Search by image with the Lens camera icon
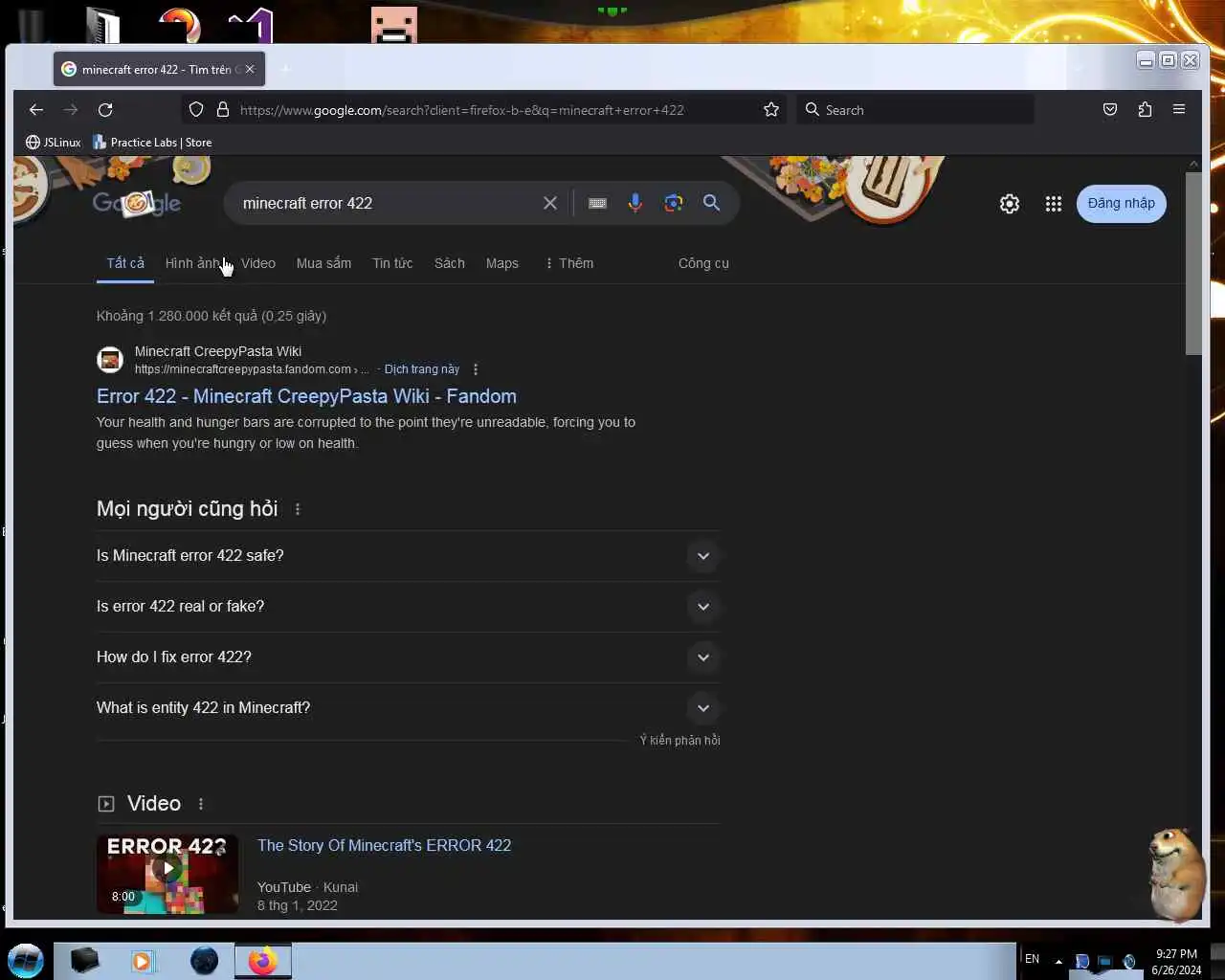Screen dimensions: 1225x980 674,203
